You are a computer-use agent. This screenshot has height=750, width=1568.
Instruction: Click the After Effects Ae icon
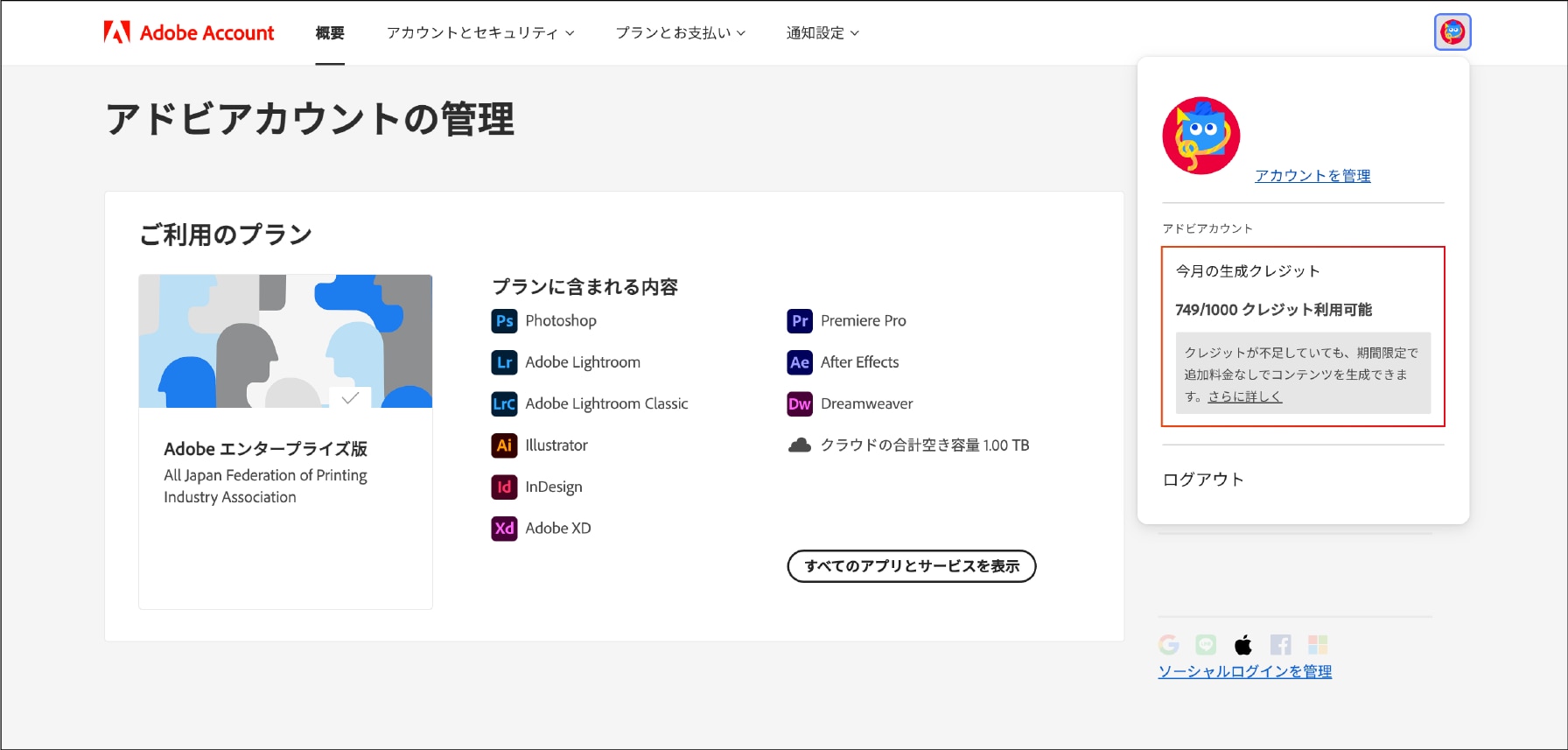(x=800, y=362)
